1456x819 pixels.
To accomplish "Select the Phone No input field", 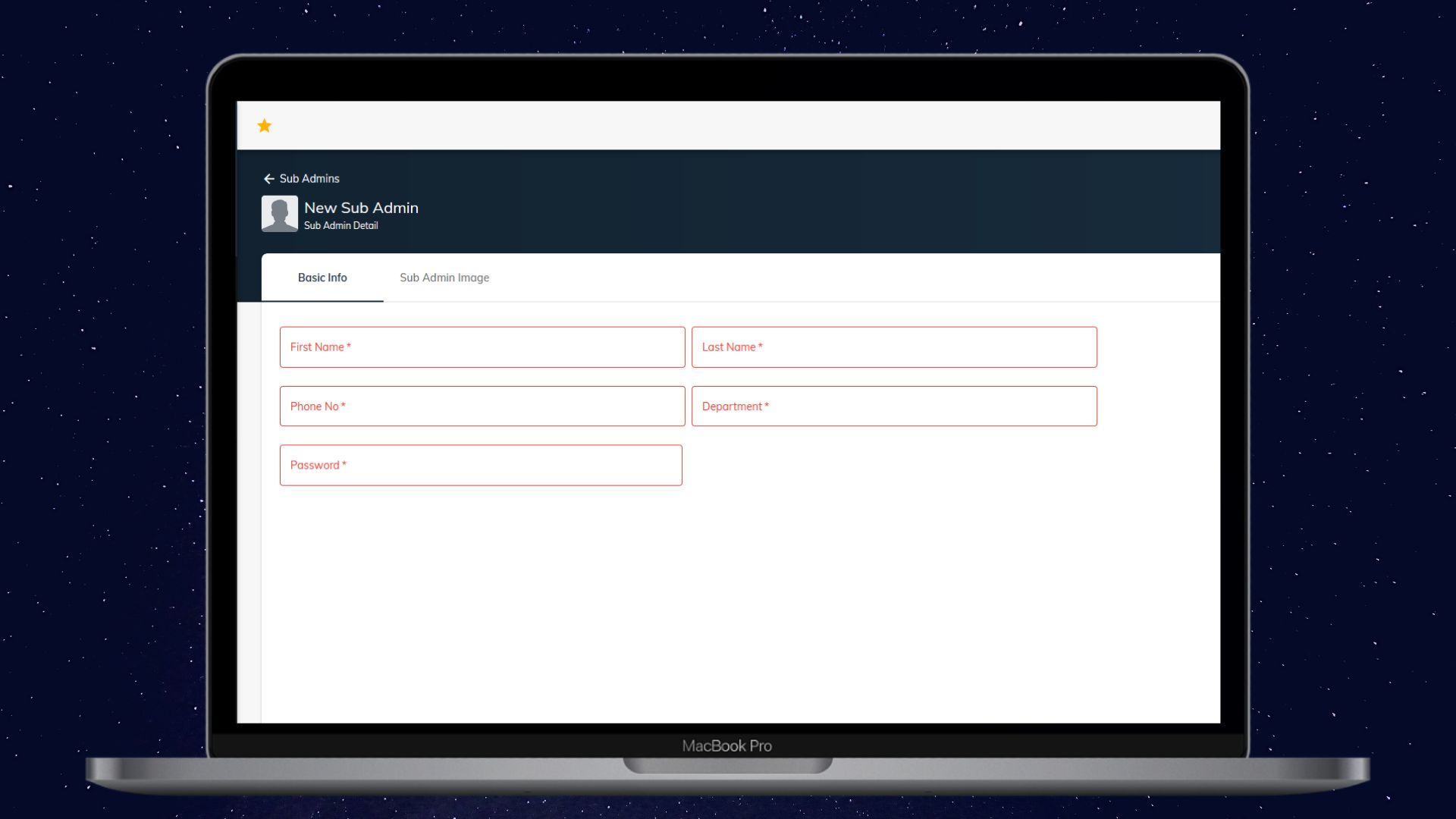I will point(482,406).
